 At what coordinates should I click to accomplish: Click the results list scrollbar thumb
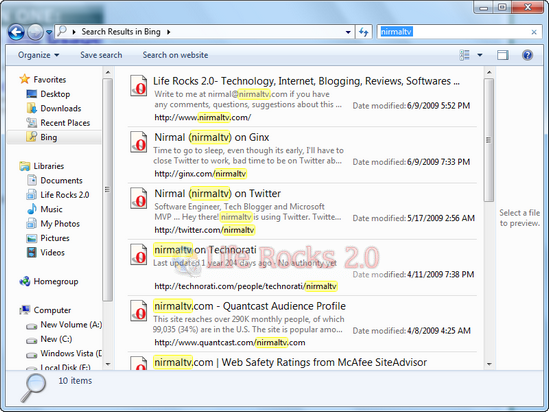[x=489, y=140]
